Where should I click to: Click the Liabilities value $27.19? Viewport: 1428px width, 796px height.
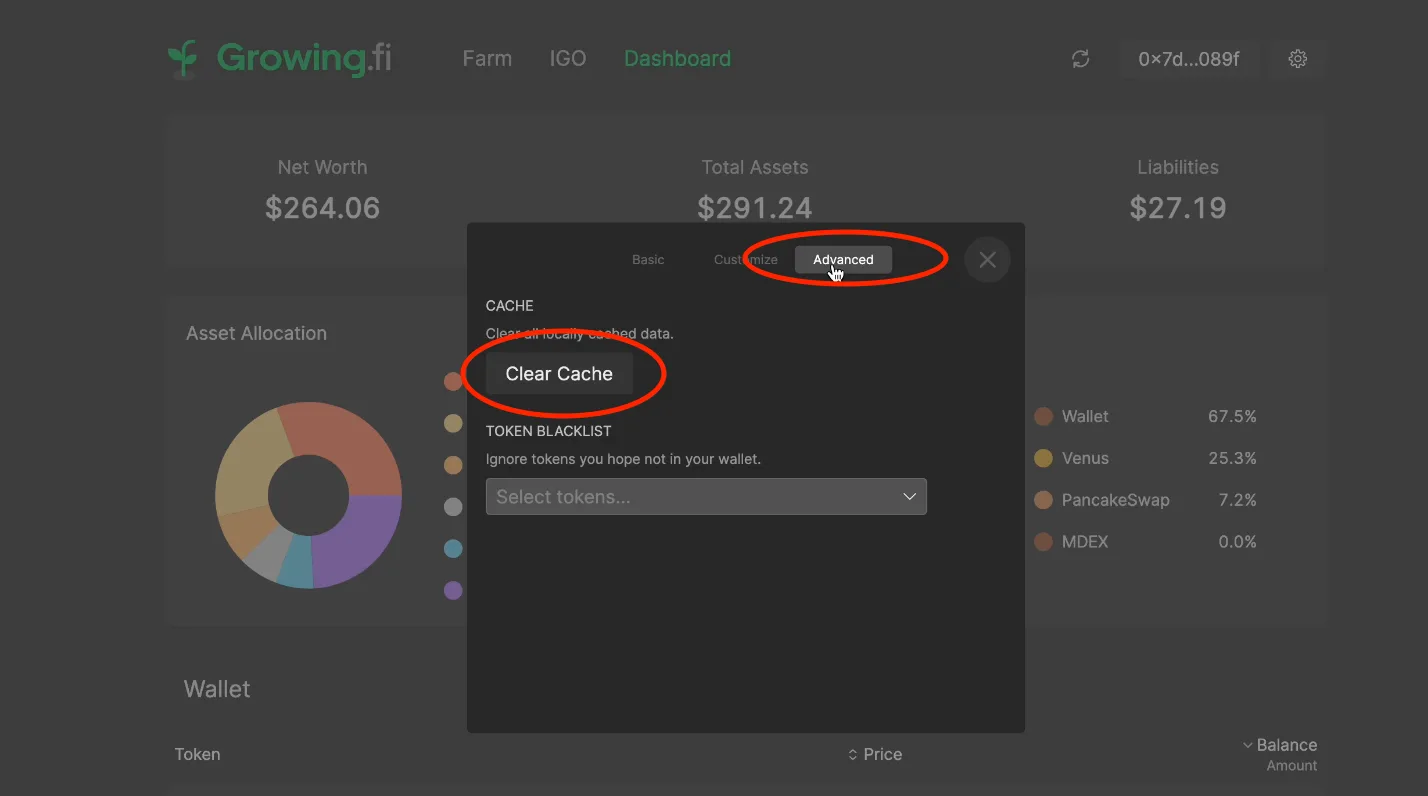[1178, 208]
